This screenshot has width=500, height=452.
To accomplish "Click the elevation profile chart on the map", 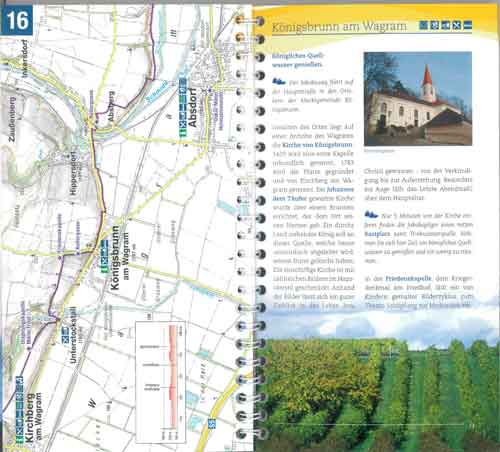I will pos(160,382).
